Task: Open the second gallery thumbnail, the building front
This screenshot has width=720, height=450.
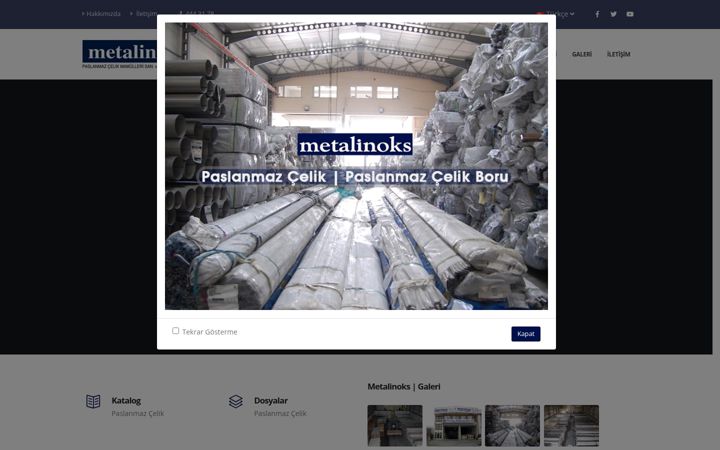Action: pos(454,426)
